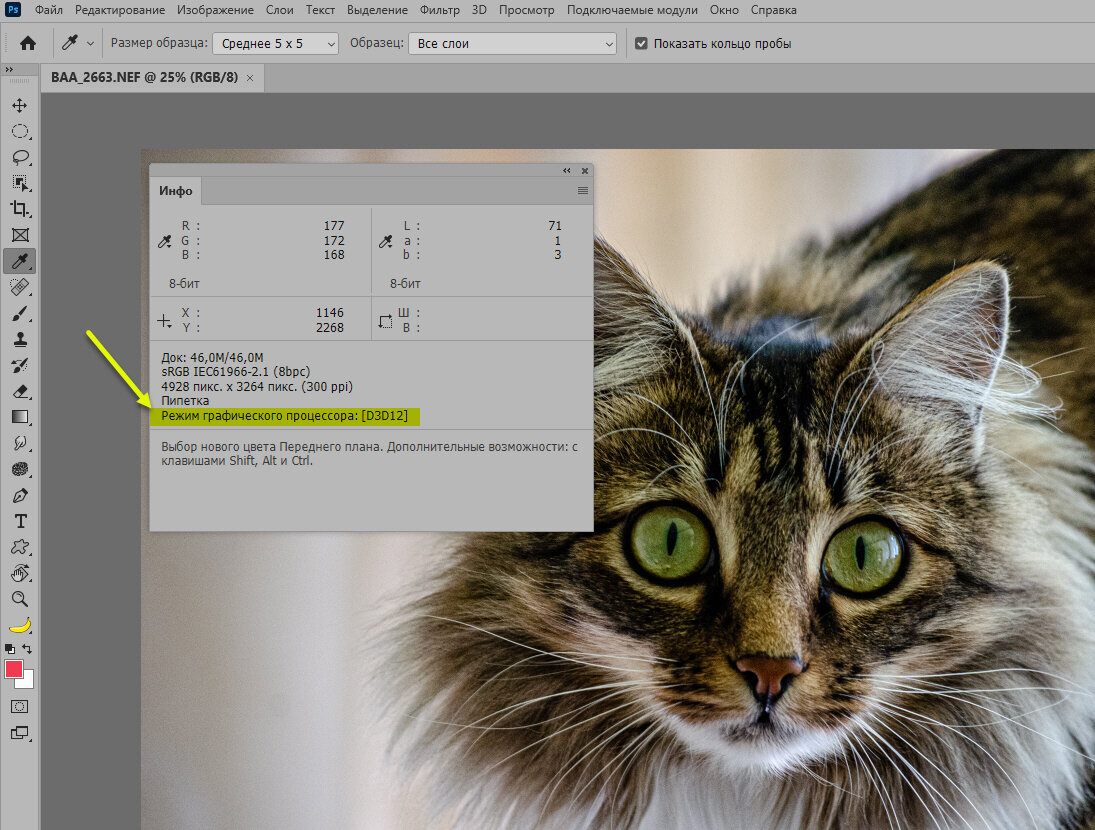Open the Текст menu
This screenshot has height=830, width=1095.
pos(320,10)
